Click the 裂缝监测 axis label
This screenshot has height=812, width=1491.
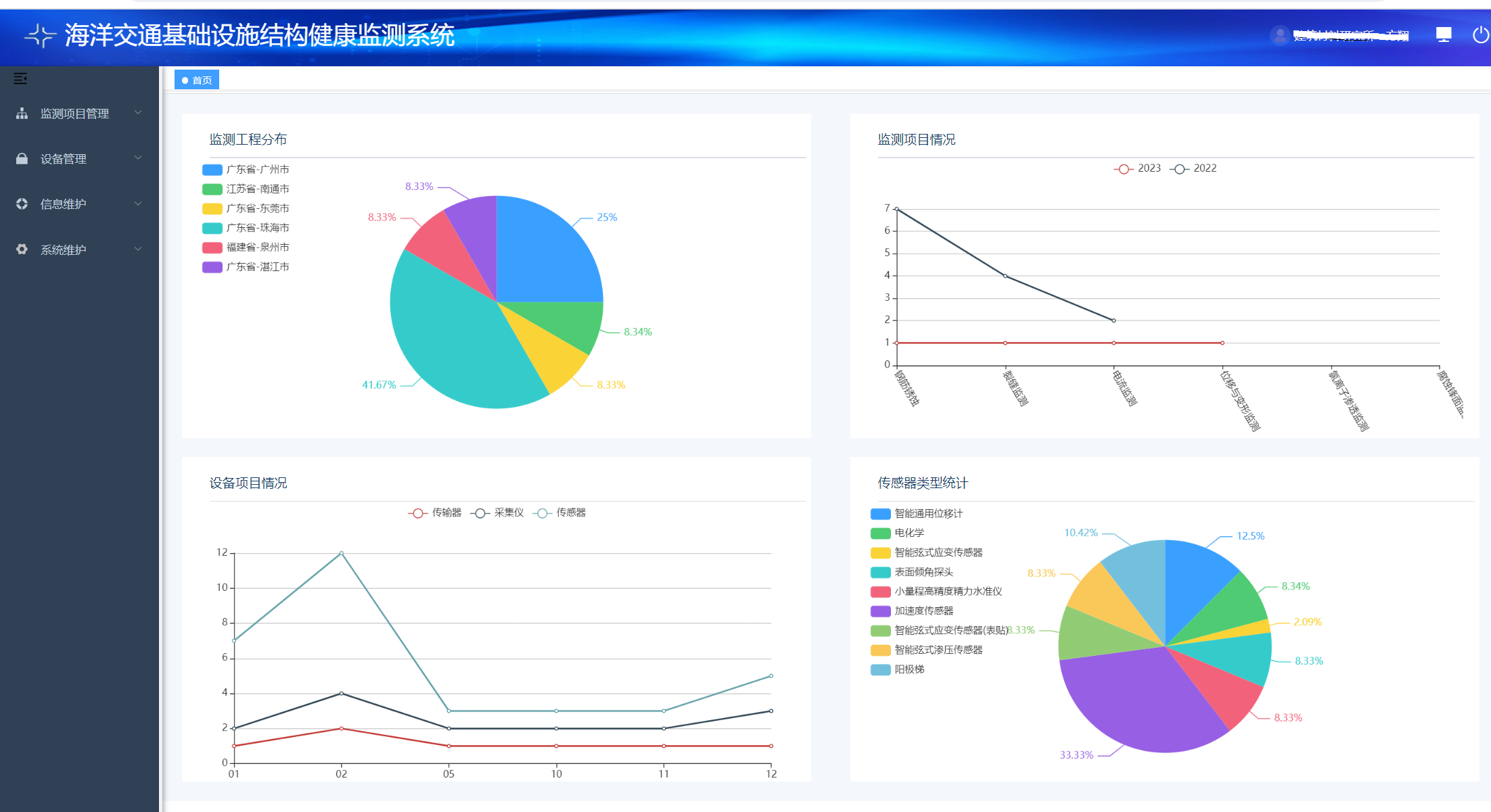1015,388
